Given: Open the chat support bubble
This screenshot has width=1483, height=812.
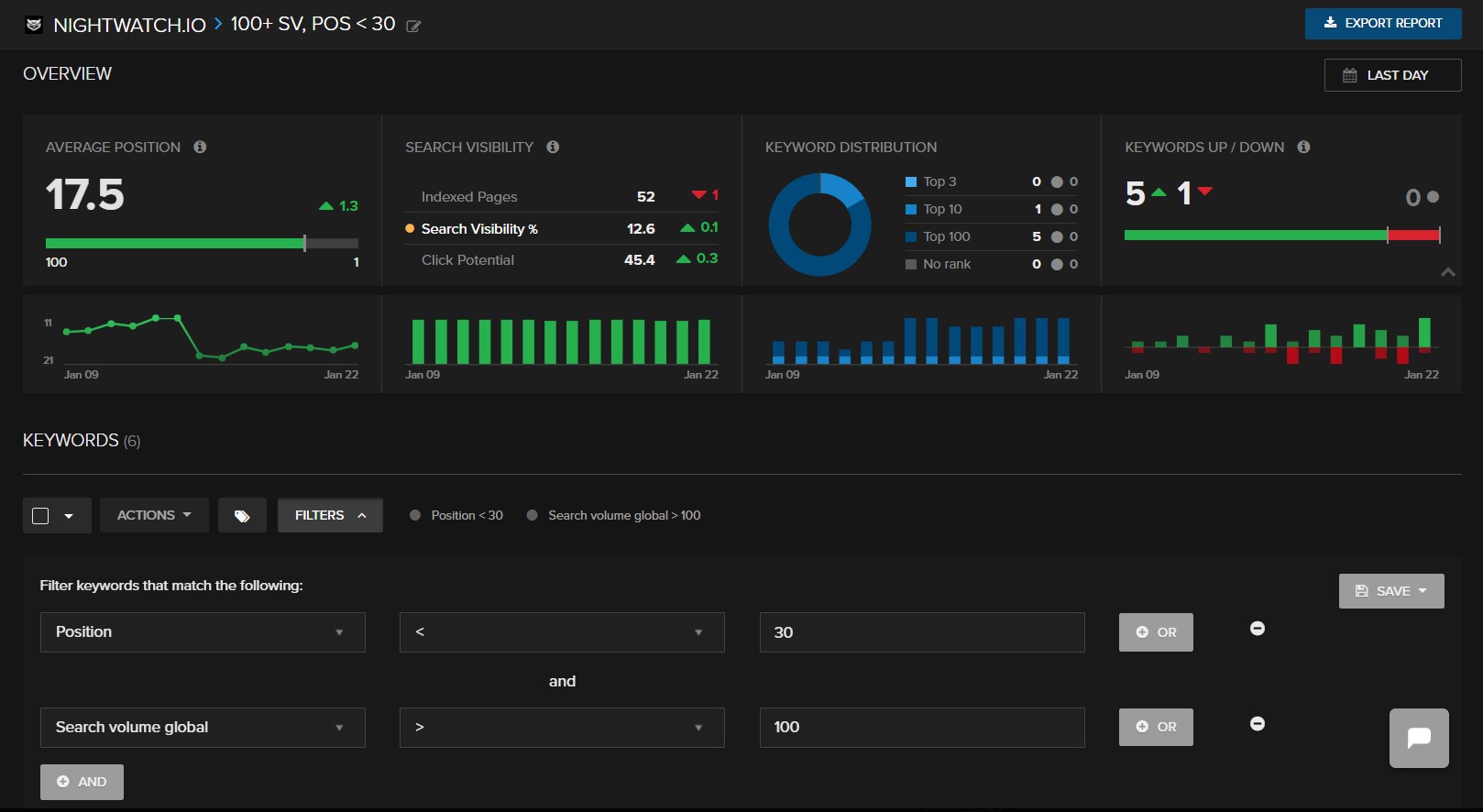Looking at the screenshot, I should point(1418,738).
